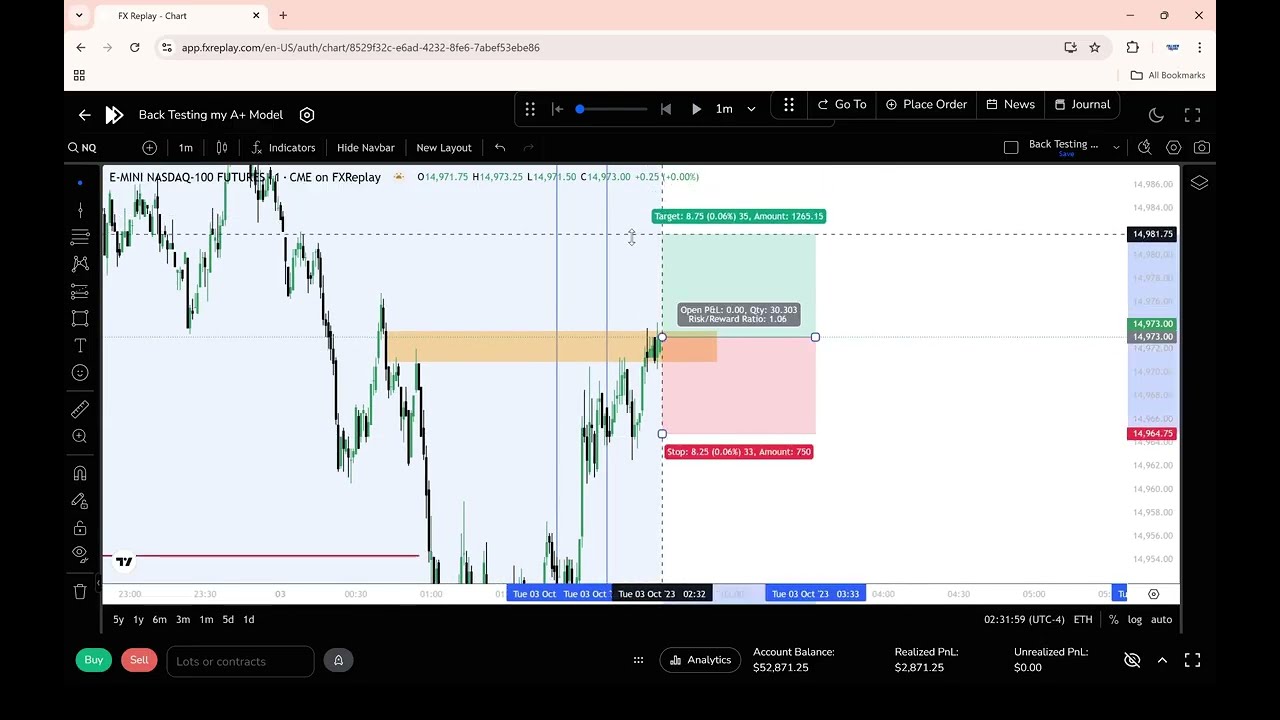Toggle magnet mode for drawings
The height and width of the screenshot is (720, 1280).
tap(80, 473)
